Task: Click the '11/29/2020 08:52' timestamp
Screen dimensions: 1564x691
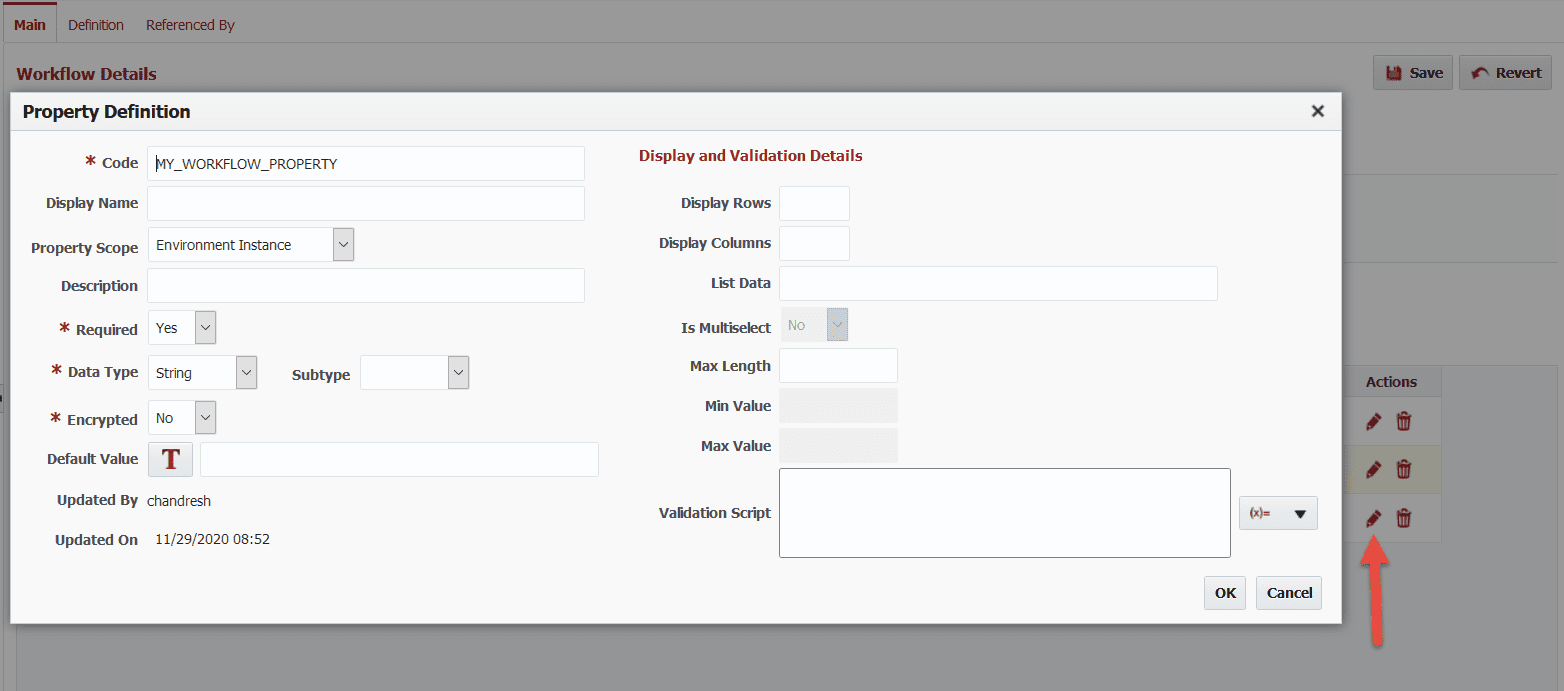Action: (212, 539)
